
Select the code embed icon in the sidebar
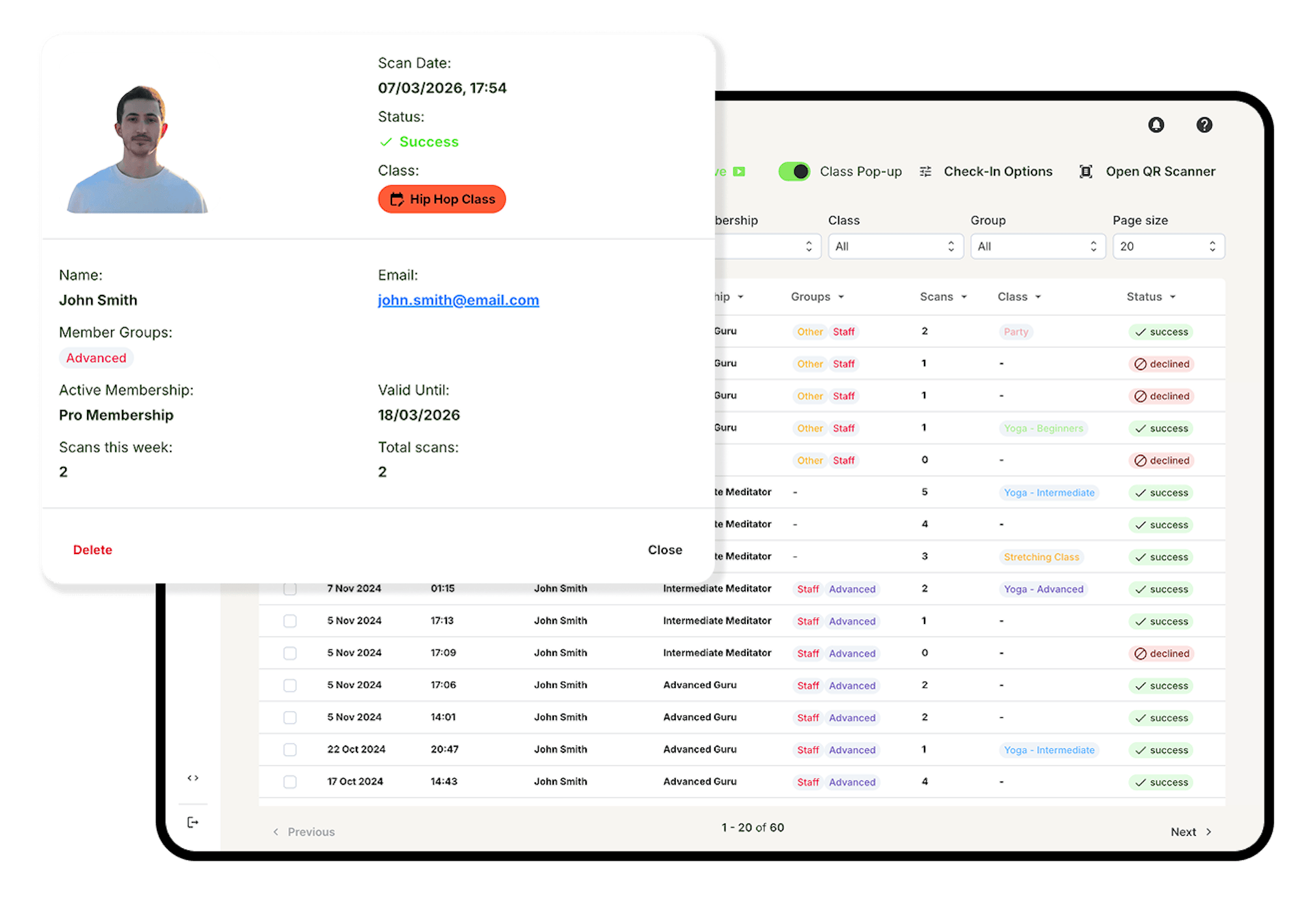point(193,777)
